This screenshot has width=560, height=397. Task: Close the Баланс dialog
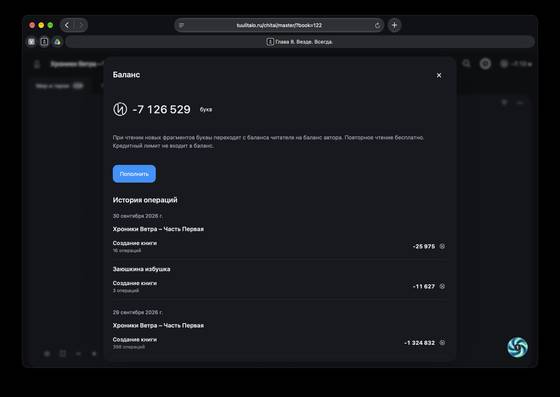[439, 75]
